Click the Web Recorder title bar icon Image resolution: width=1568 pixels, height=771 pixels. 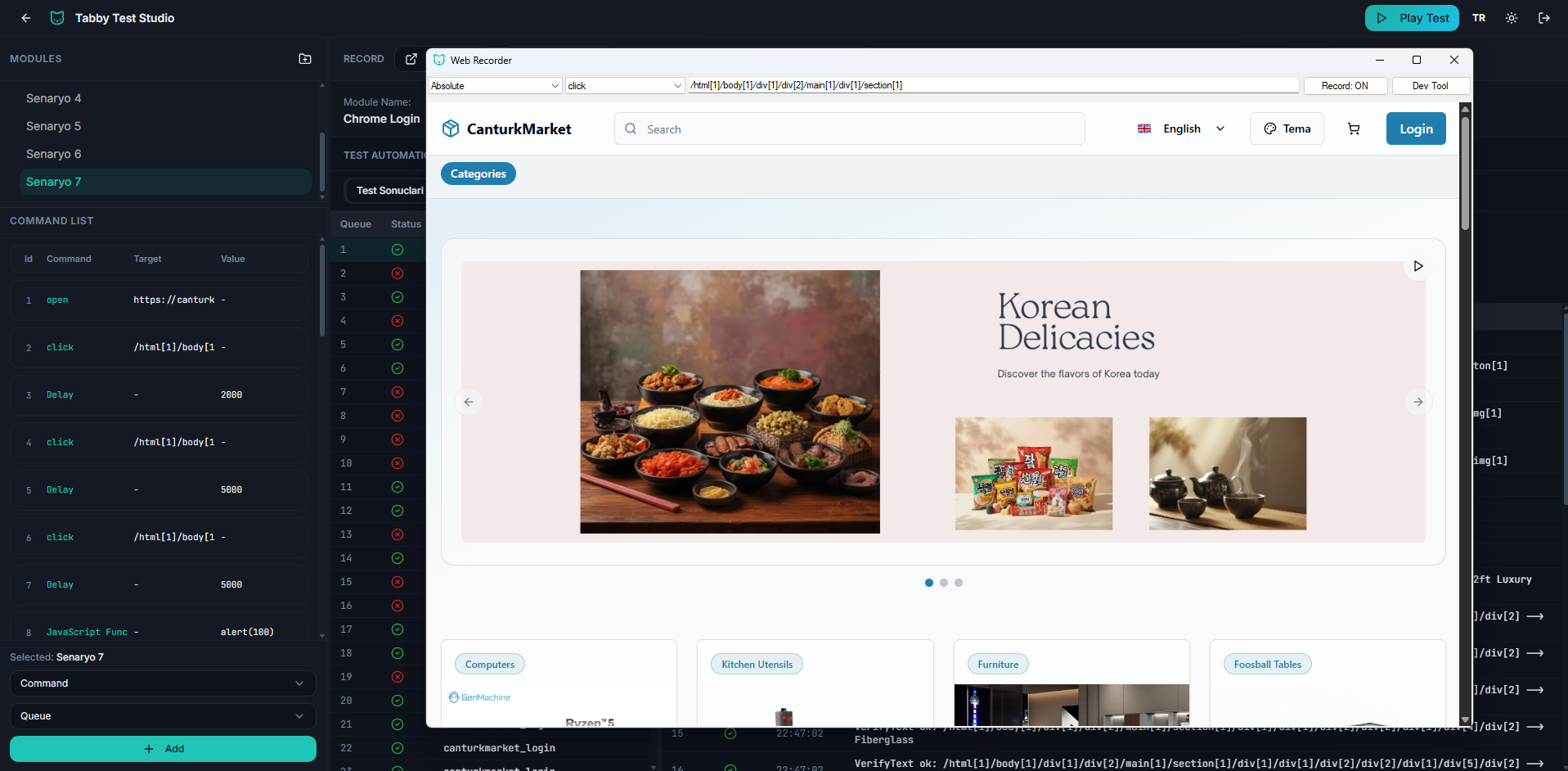click(439, 60)
